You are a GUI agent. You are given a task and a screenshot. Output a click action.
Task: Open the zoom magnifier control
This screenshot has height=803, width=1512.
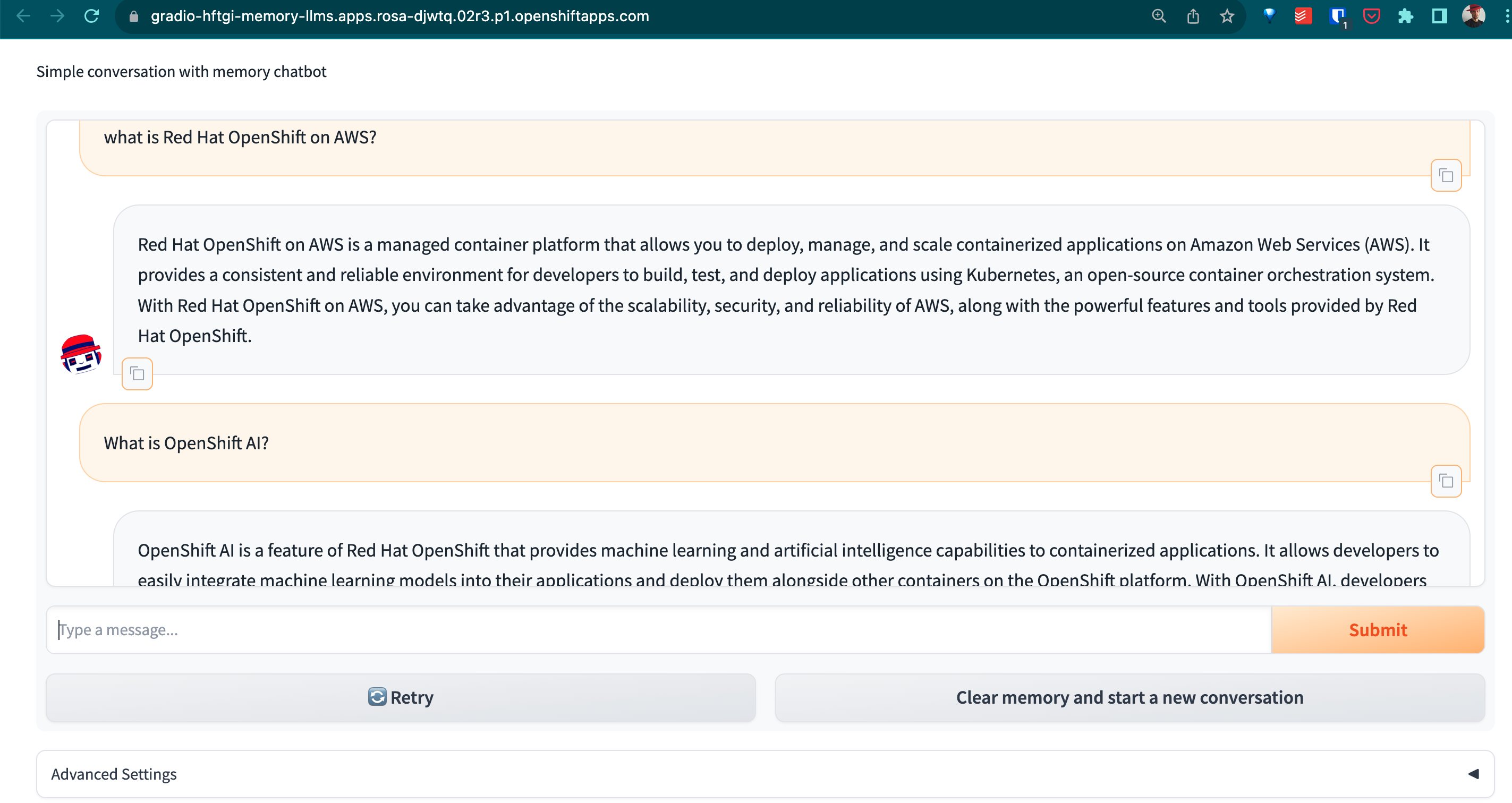(x=1159, y=16)
